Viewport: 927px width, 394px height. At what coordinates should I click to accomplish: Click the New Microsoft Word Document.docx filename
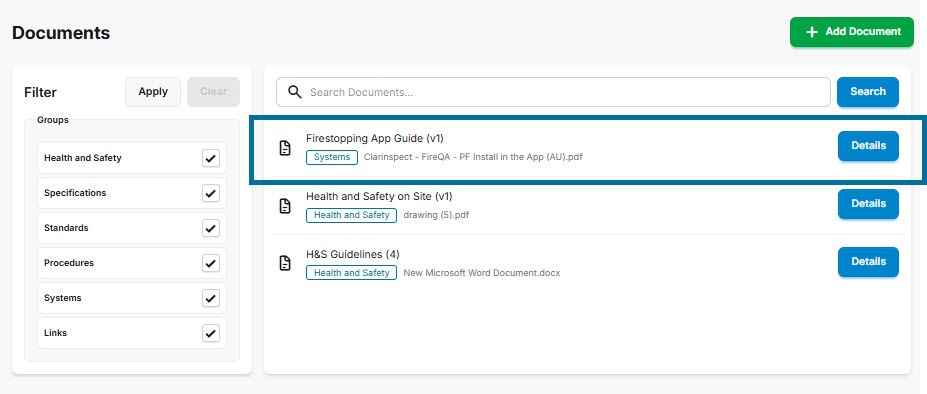click(x=482, y=273)
